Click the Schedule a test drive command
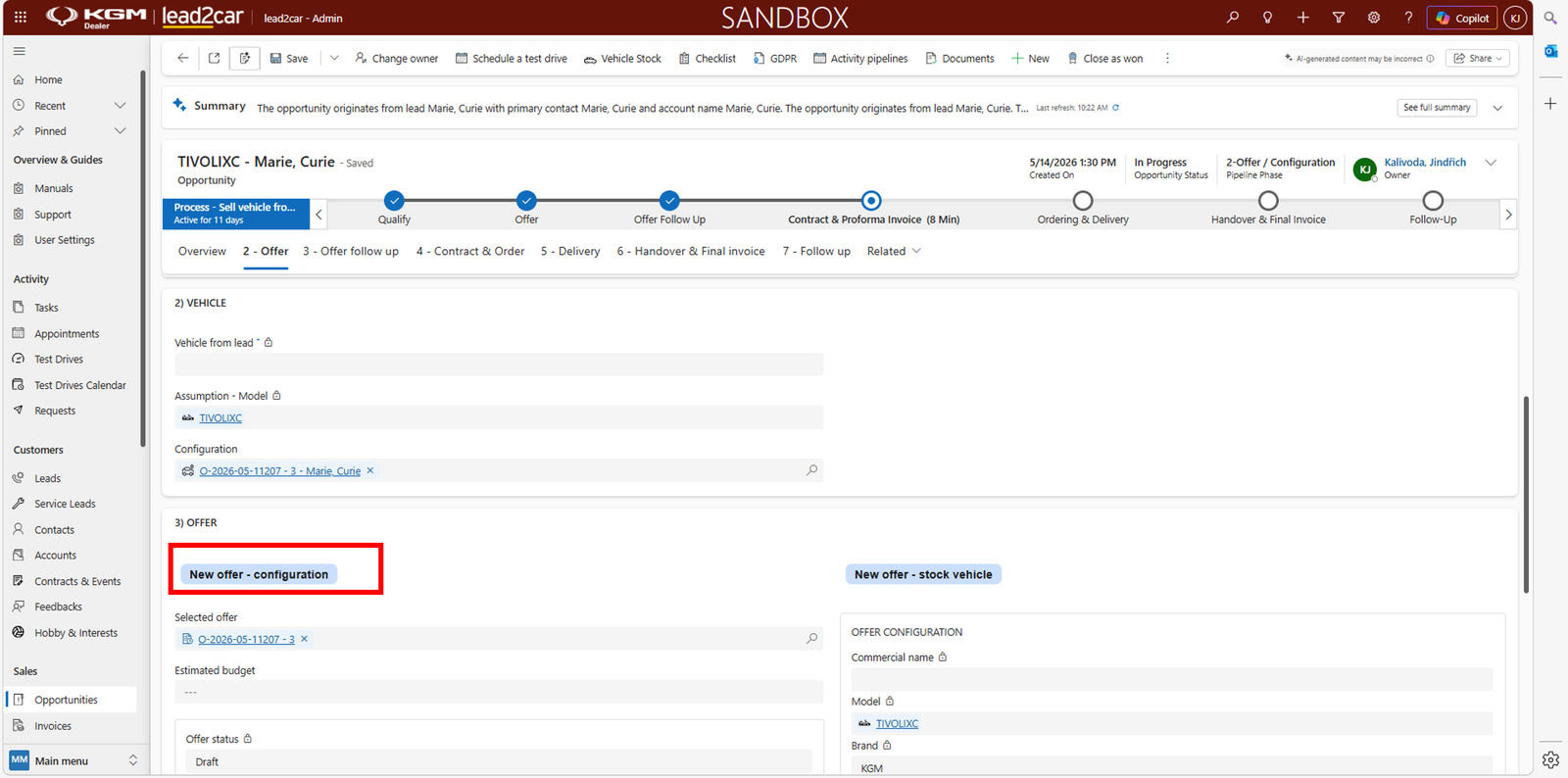 pos(512,59)
